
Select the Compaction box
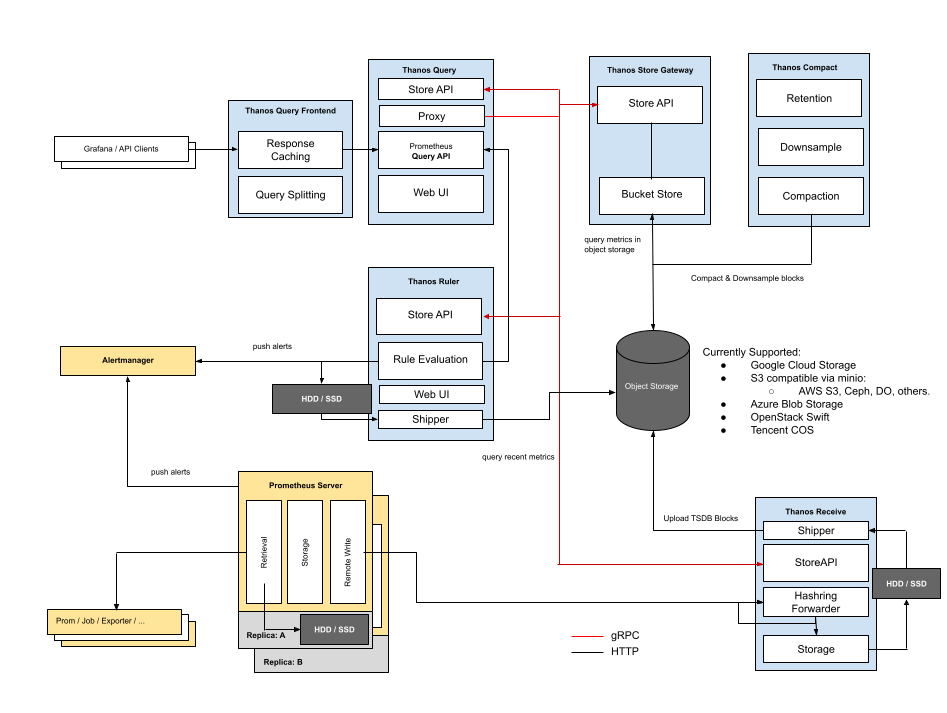click(x=811, y=196)
